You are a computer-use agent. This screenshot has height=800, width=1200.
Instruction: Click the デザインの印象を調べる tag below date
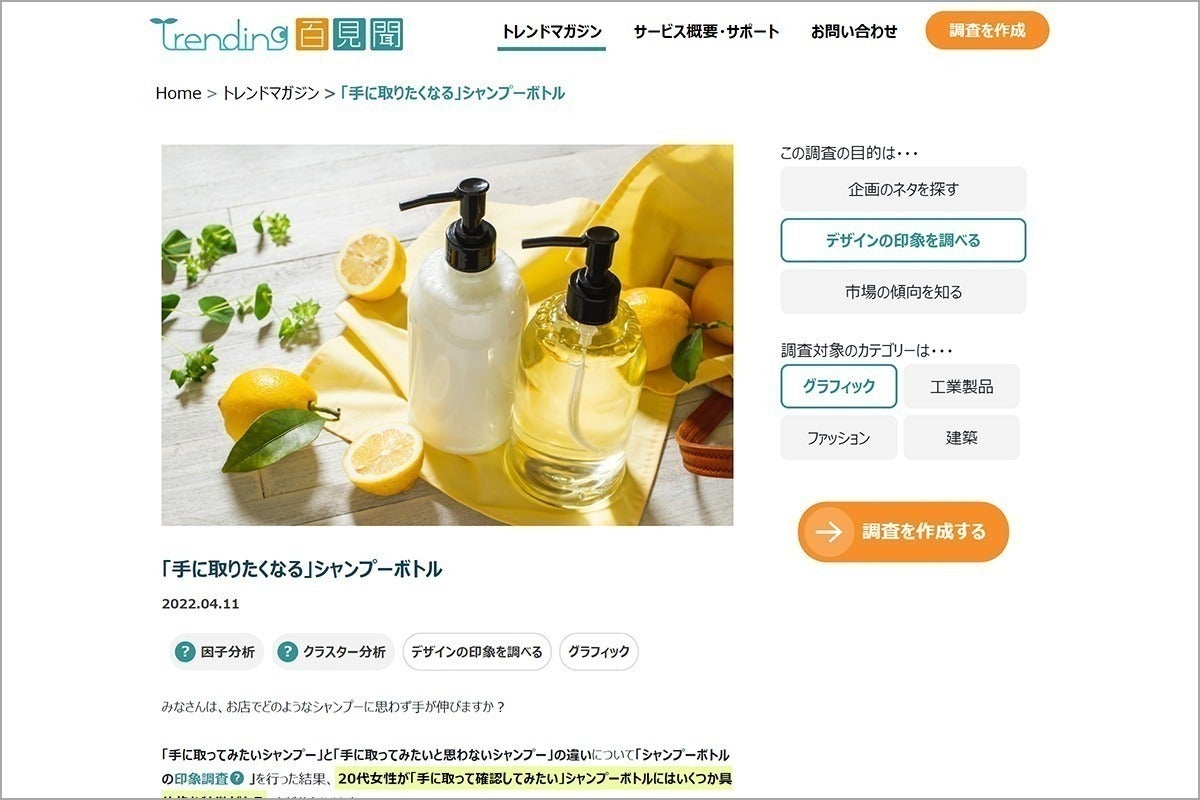click(477, 652)
